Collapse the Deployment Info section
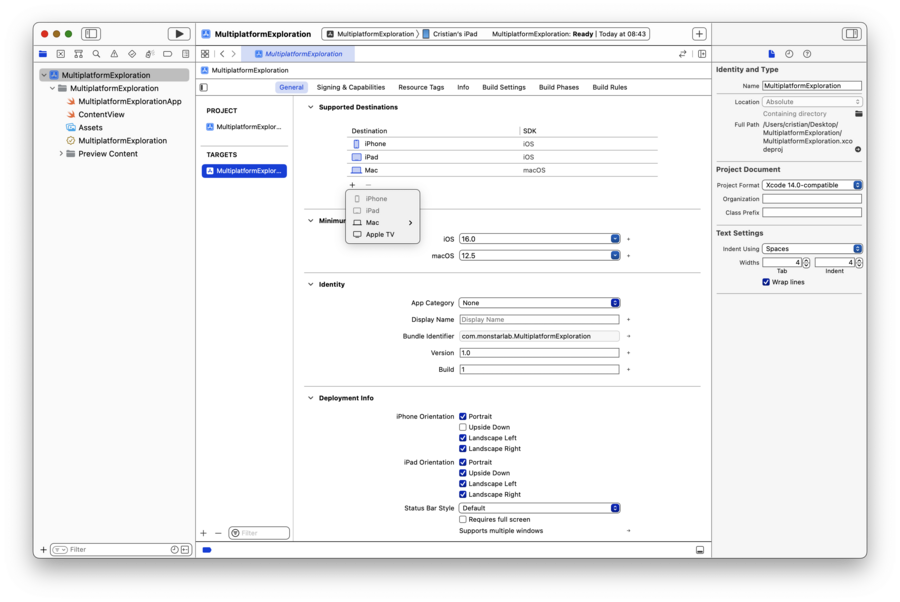 click(311, 398)
